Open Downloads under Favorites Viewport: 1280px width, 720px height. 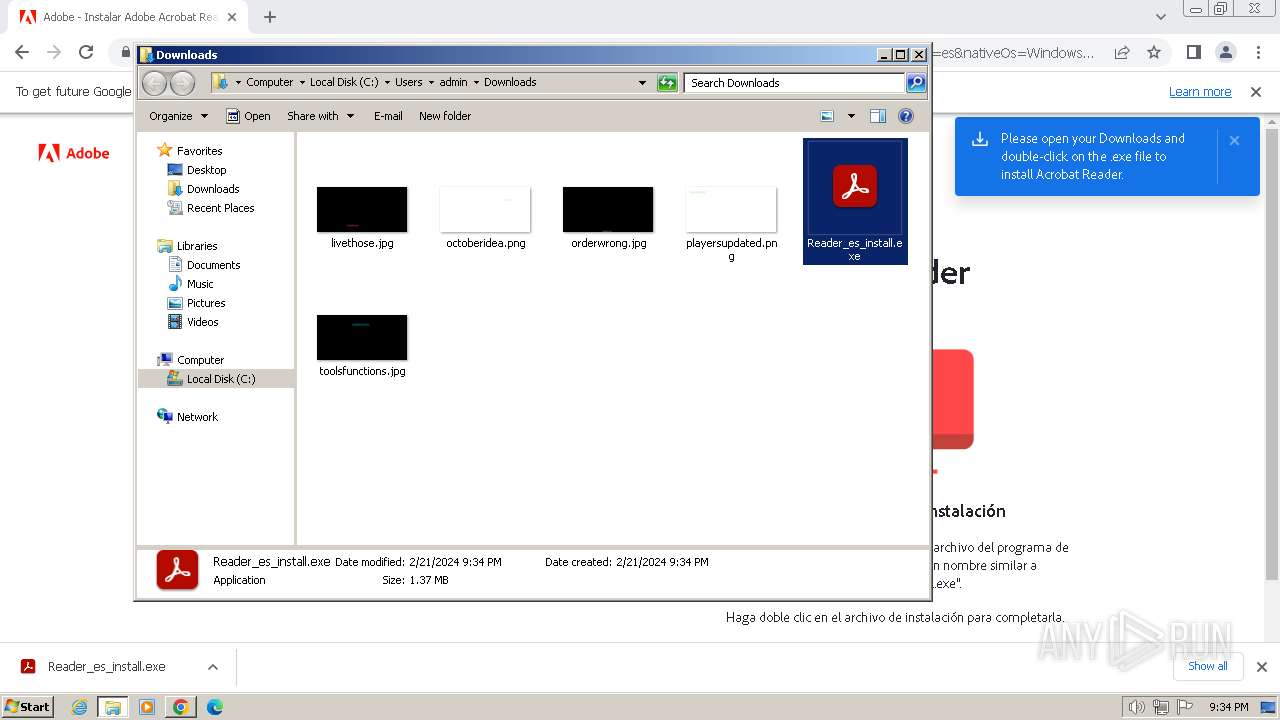tap(213, 189)
